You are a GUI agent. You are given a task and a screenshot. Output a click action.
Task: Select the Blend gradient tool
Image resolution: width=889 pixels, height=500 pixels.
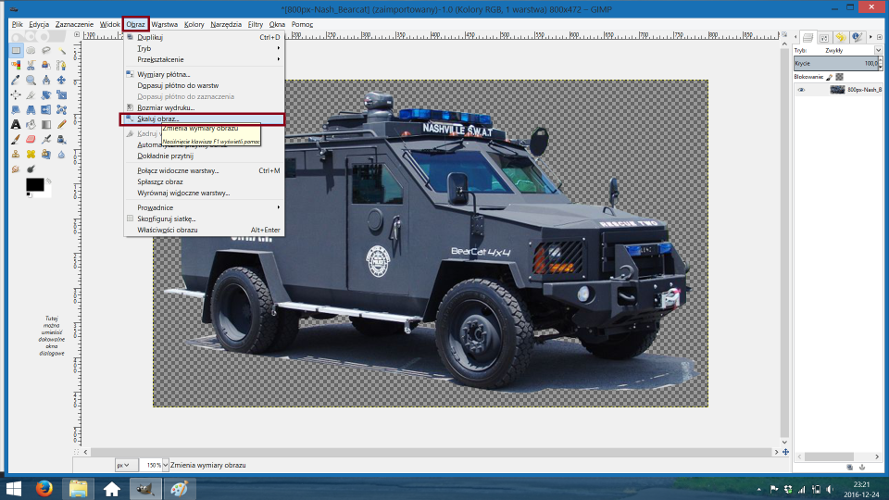[46, 125]
